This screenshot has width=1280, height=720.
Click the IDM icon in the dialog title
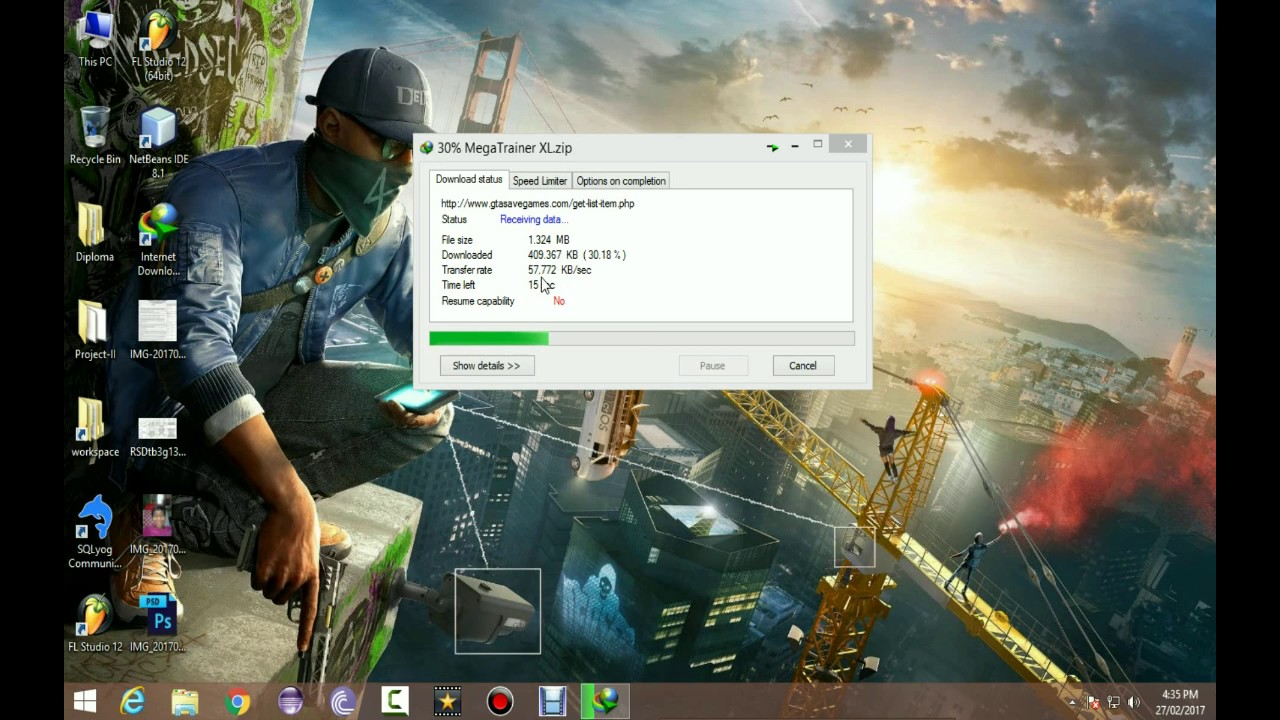click(x=427, y=148)
